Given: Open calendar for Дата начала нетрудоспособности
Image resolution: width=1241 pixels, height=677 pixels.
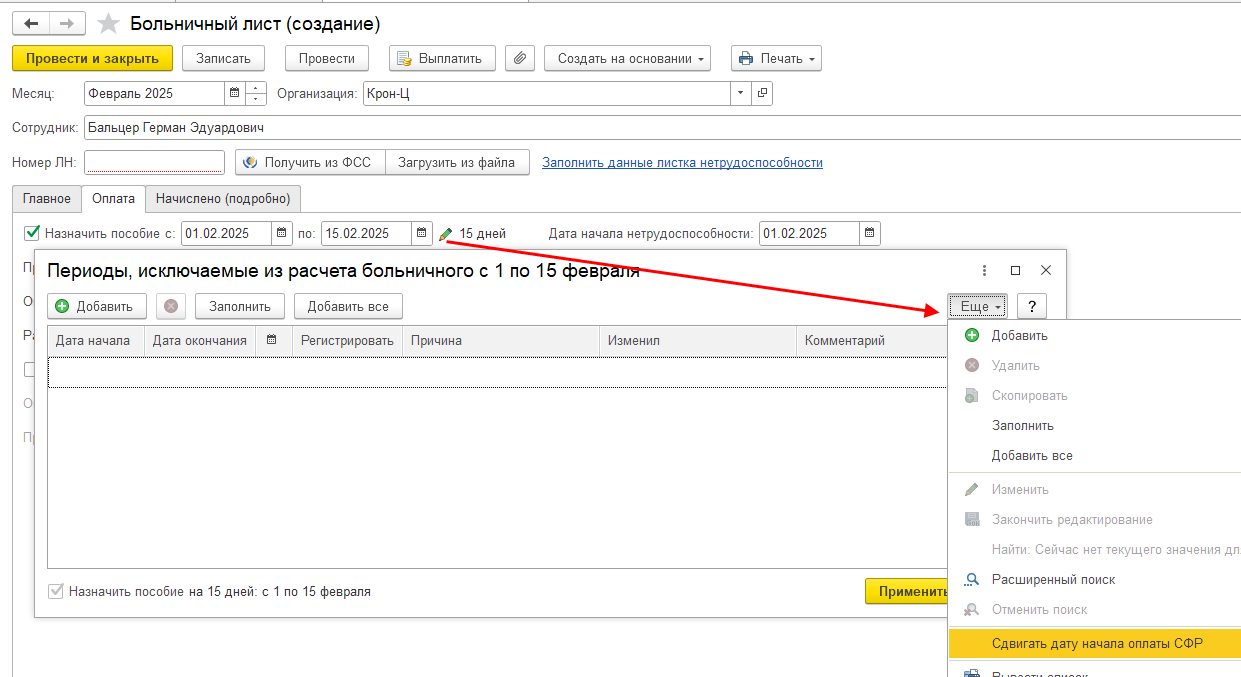Looking at the screenshot, I should (870, 233).
